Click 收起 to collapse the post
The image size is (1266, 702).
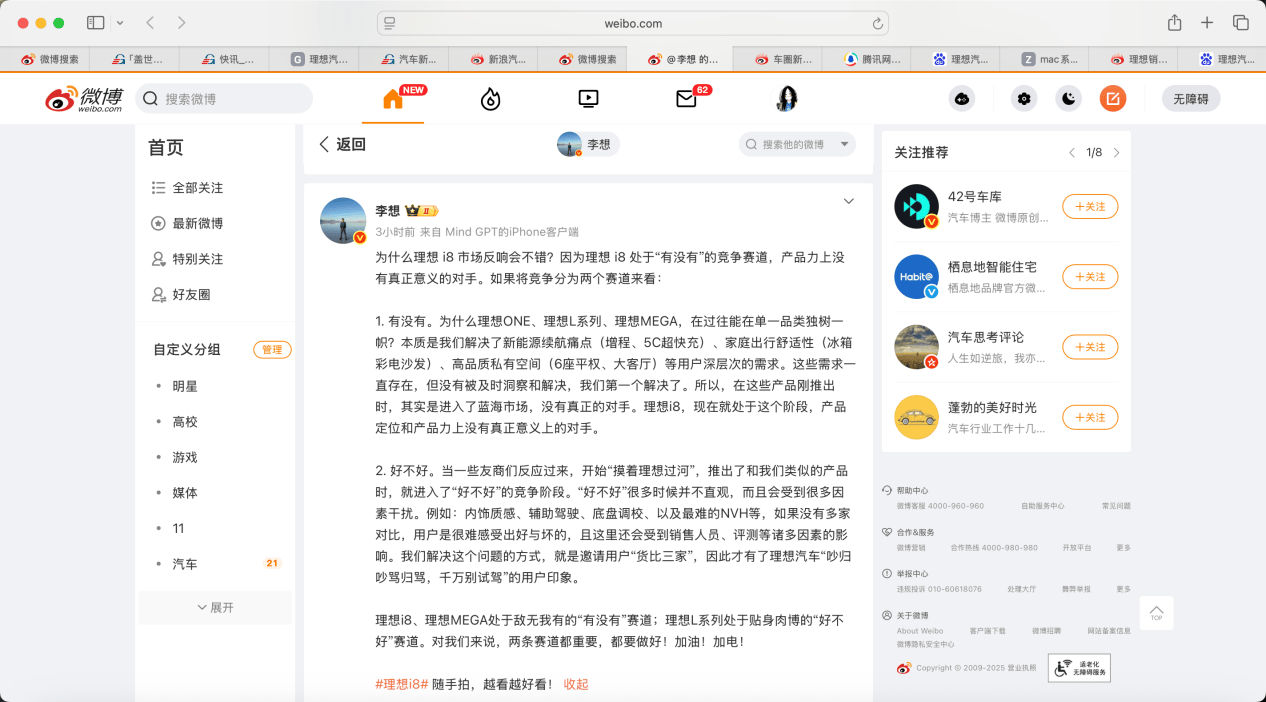click(x=576, y=684)
